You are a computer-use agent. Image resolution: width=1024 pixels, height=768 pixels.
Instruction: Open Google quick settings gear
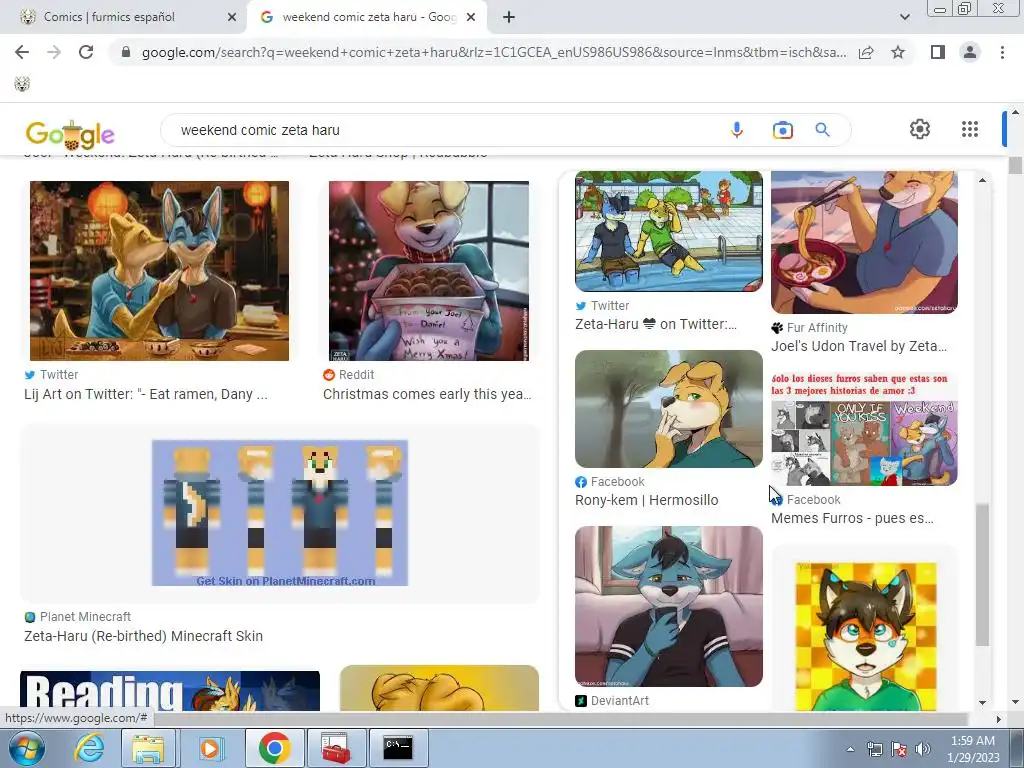pyautogui.click(x=920, y=129)
